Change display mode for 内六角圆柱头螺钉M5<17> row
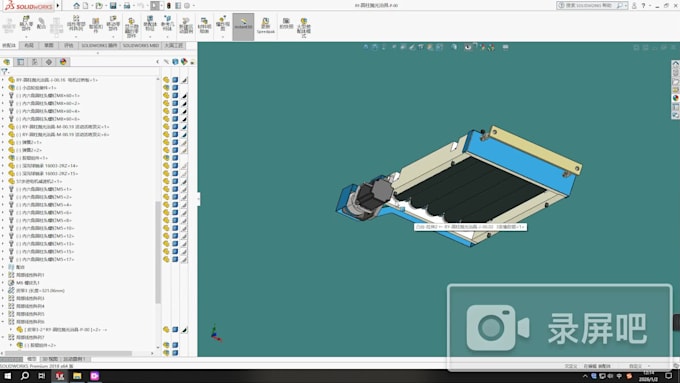This screenshot has height=383, width=680. point(175,259)
